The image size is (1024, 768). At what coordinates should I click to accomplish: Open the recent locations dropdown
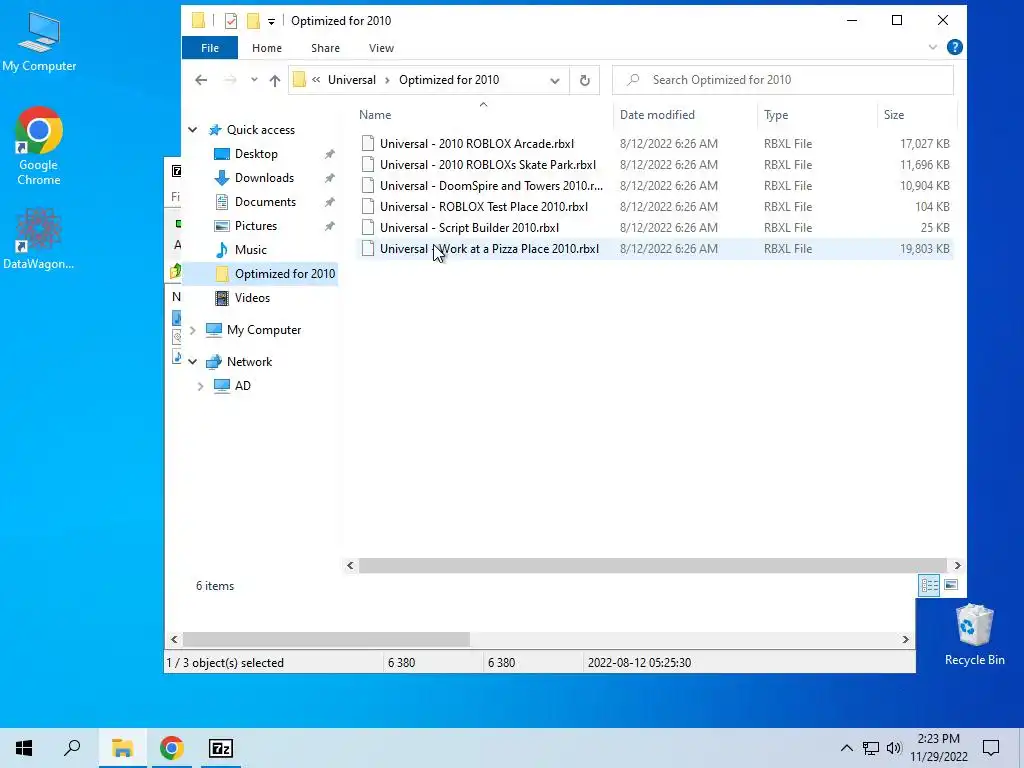tap(254, 80)
